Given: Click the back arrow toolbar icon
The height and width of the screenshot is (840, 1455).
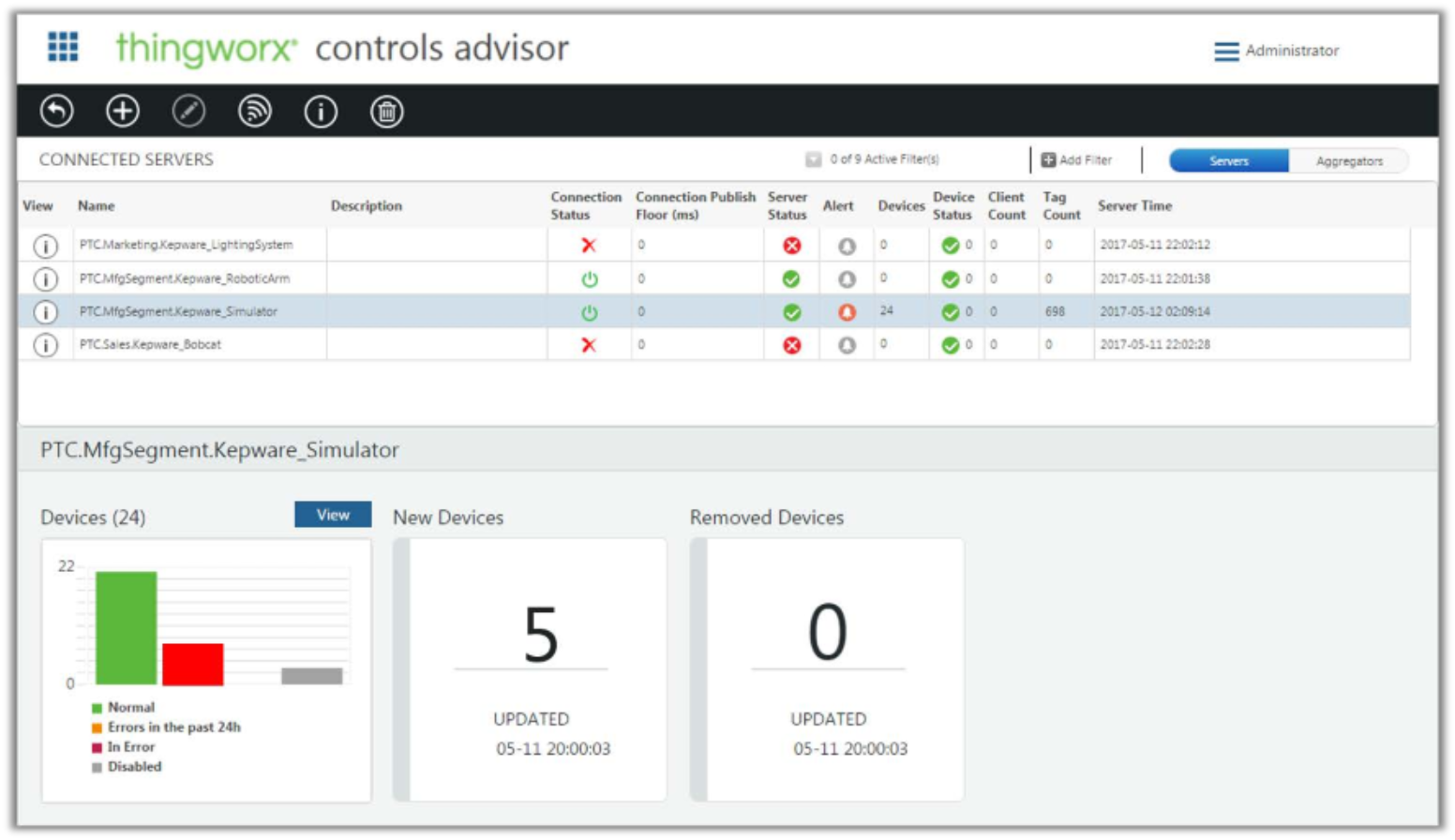Looking at the screenshot, I should click(56, 112).
